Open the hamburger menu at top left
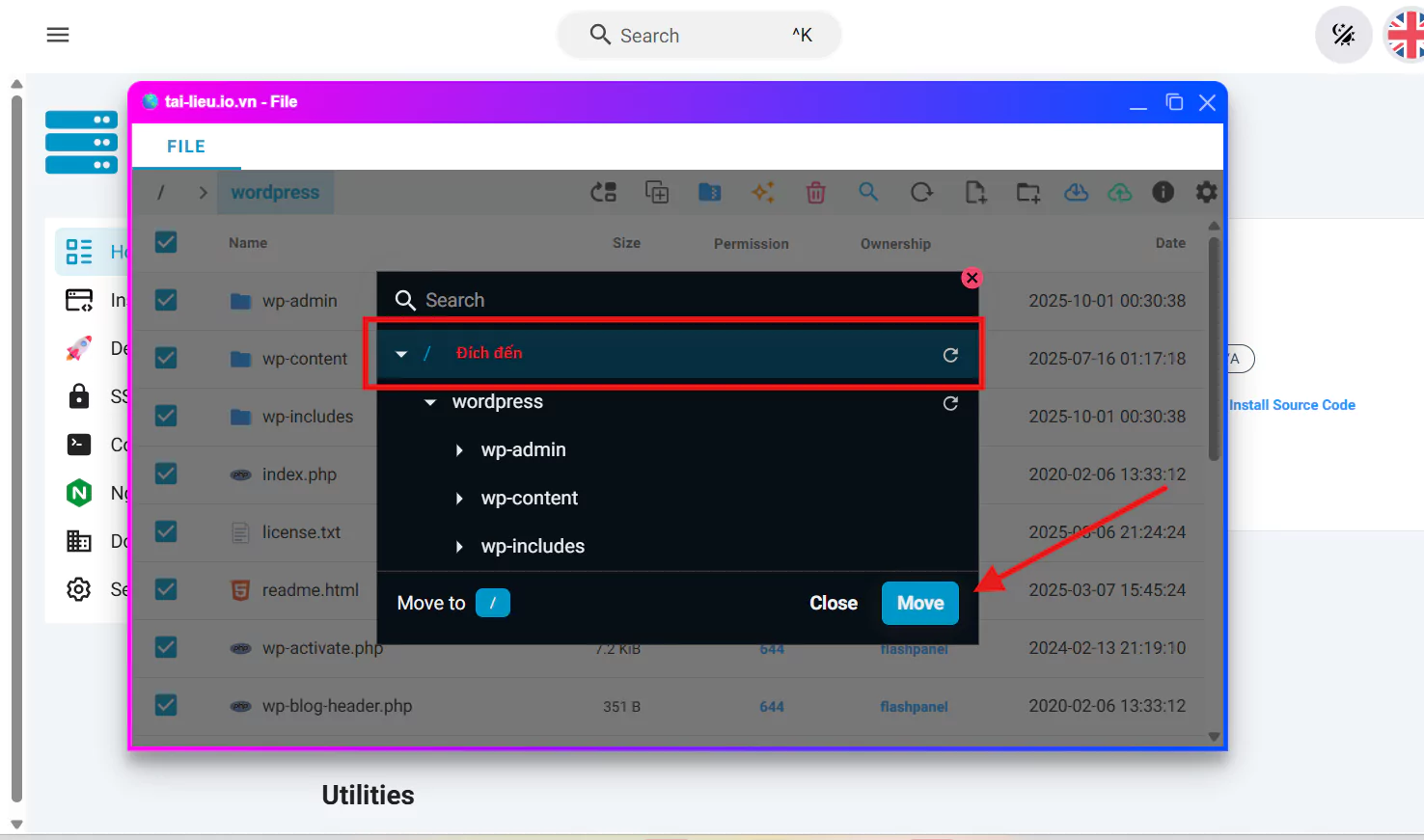This screenshot has height=840, width=1424. 58,36
